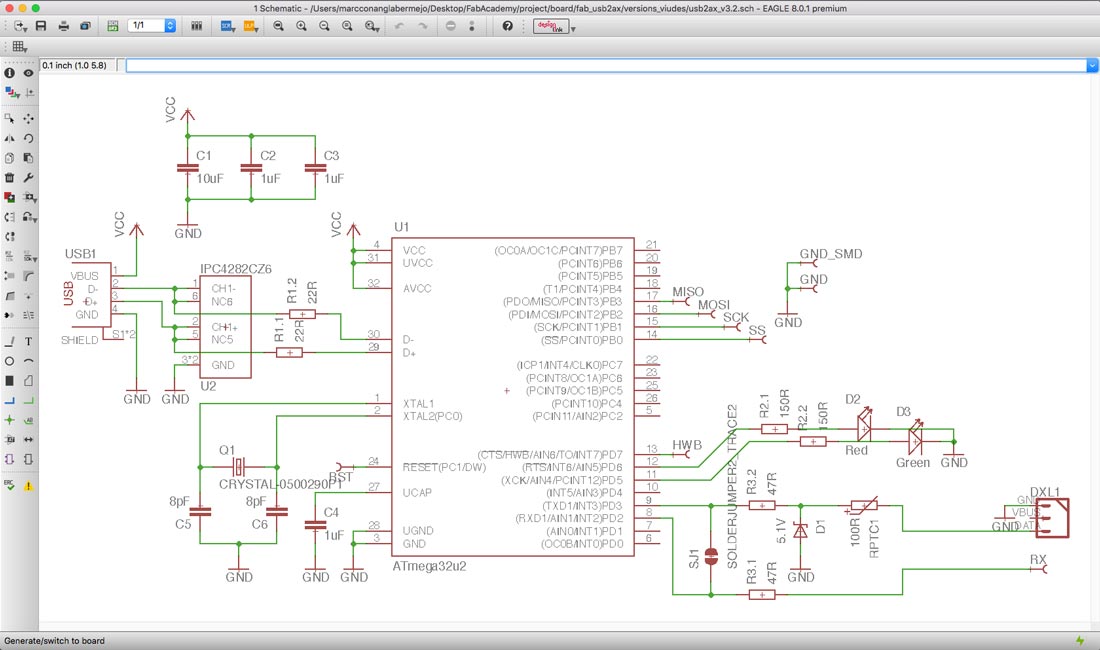The image size is (1100, 650).
Task: Click the IPC4282CZ6 component label
Action: 236,269
